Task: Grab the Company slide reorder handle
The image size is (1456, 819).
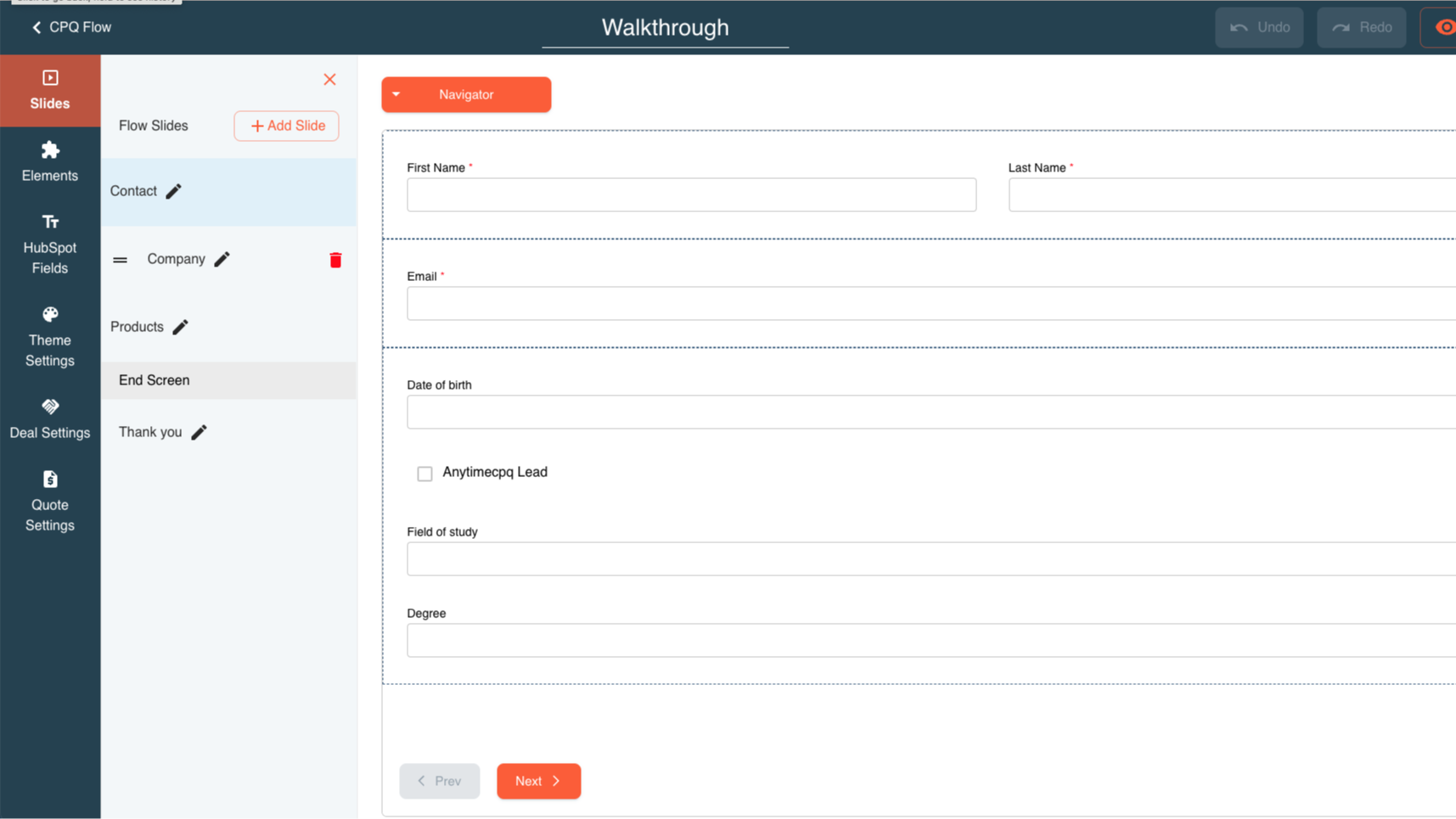Action: pos(121,260)
